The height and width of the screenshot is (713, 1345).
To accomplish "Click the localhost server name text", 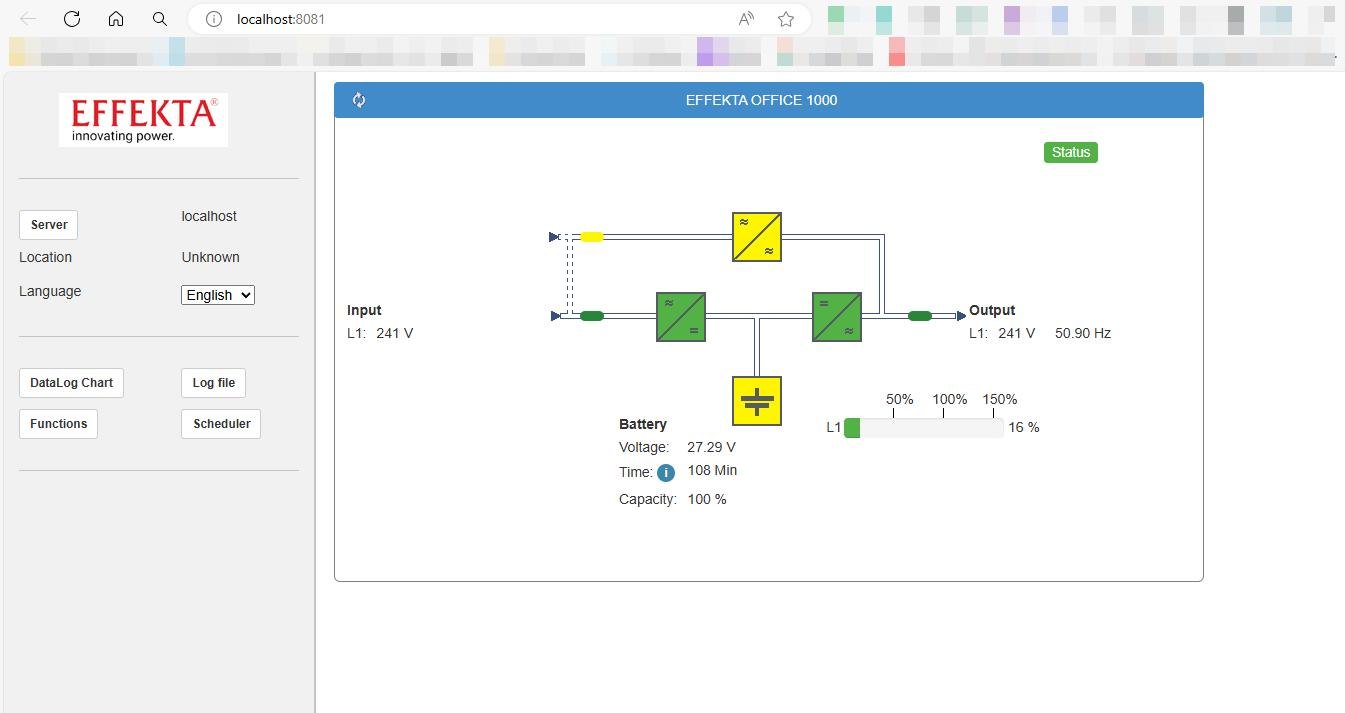I will [209, 216].
